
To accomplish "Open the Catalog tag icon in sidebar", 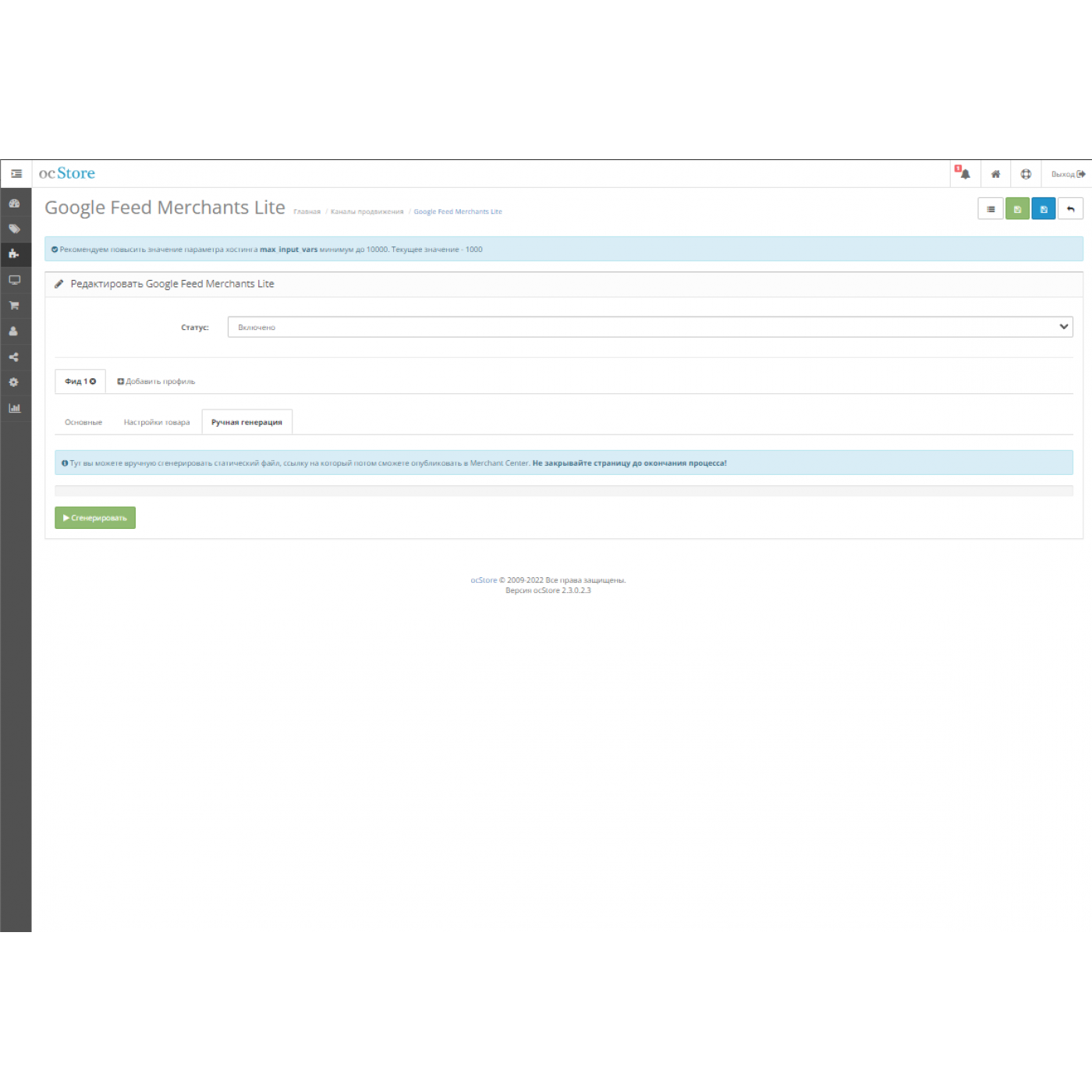I will [x=14, y=229].
